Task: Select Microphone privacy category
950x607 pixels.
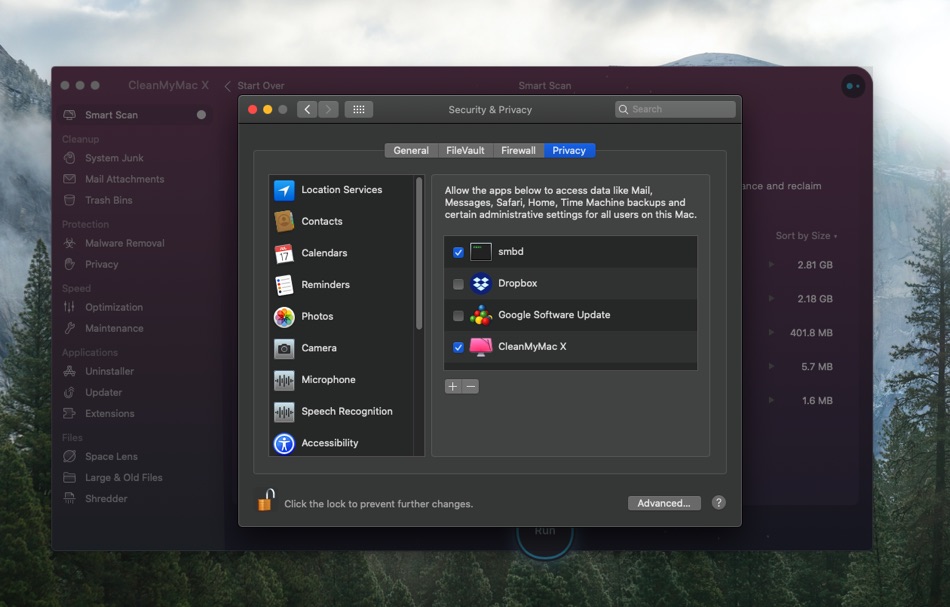Action: tap(342, 379)
